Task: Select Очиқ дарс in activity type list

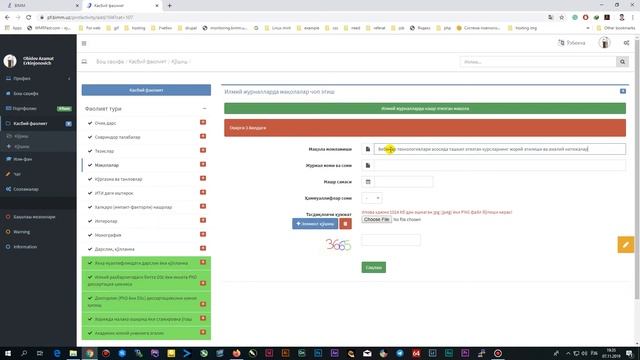Action: 105,123
